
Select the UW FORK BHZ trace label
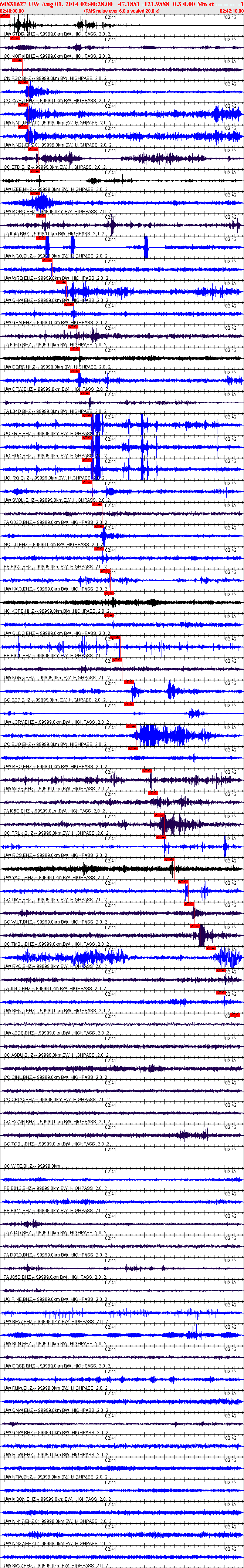[x=56, y=679]
